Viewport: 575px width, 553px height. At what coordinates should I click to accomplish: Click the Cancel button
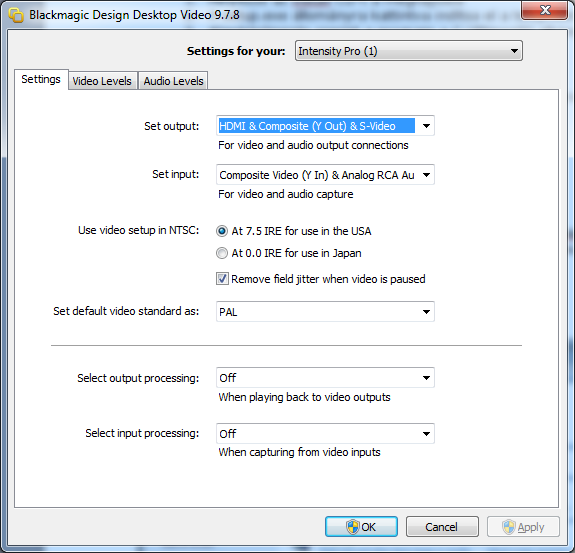click(x=442, y=527)
